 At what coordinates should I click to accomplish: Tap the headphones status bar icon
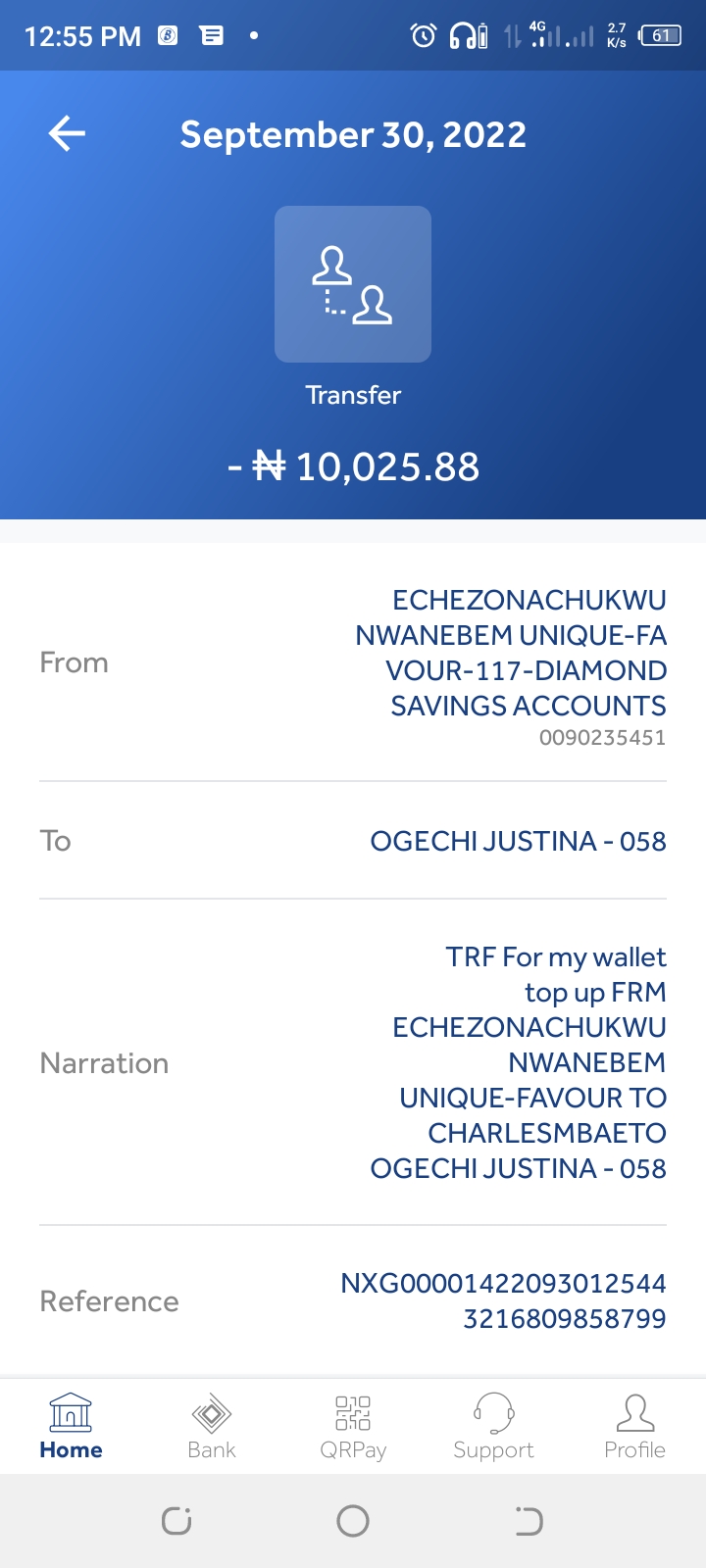click(468, 36)
